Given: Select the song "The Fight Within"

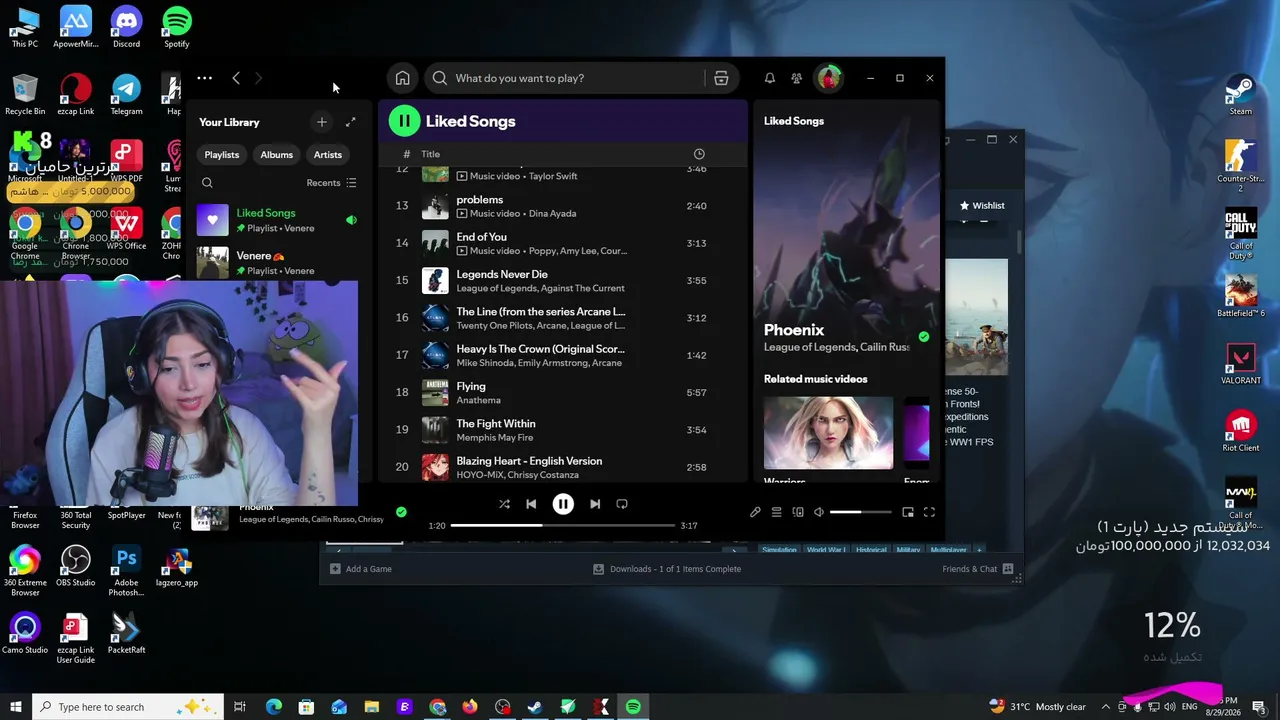Looking at the screenshot, I should (x=496, y=424).
